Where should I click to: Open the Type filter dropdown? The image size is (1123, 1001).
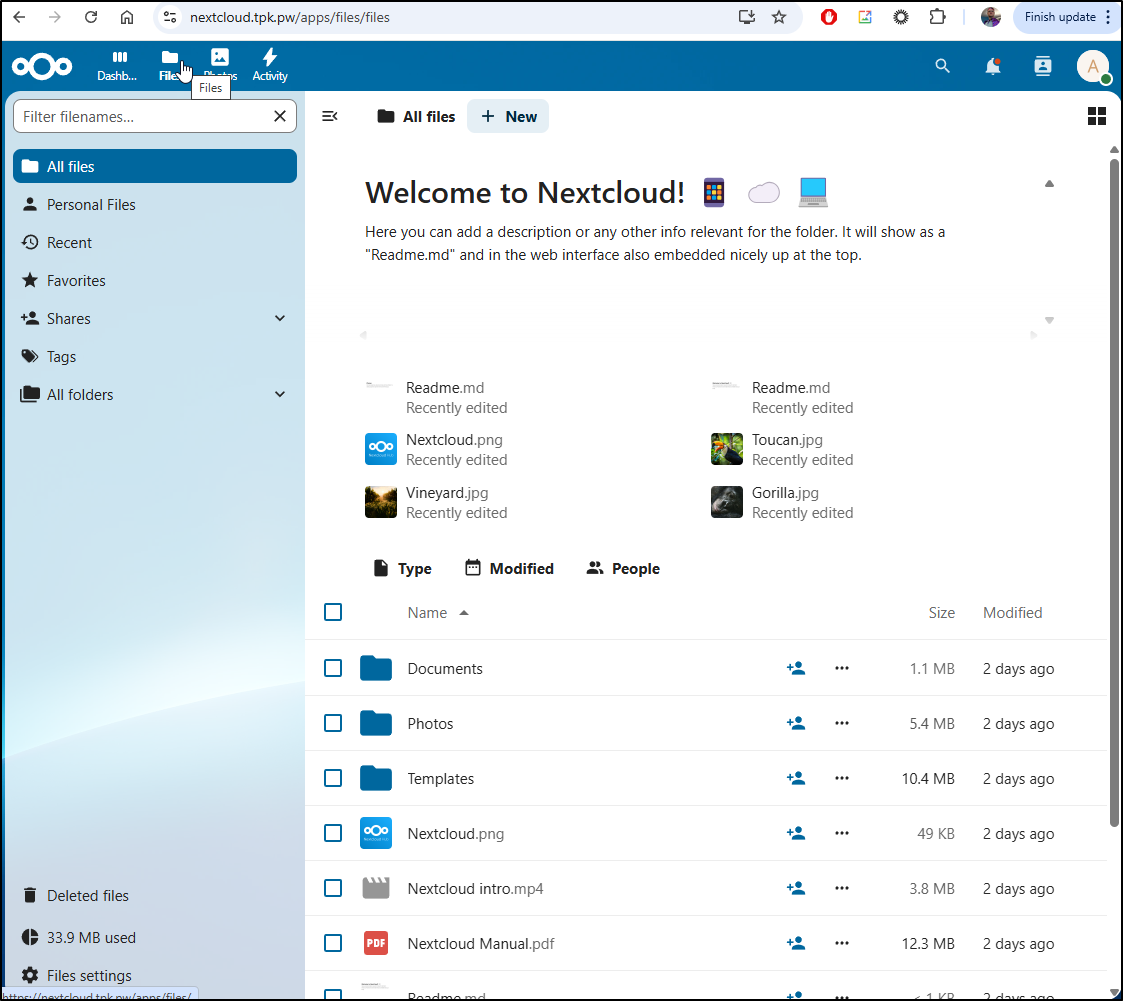coord(403,569)
